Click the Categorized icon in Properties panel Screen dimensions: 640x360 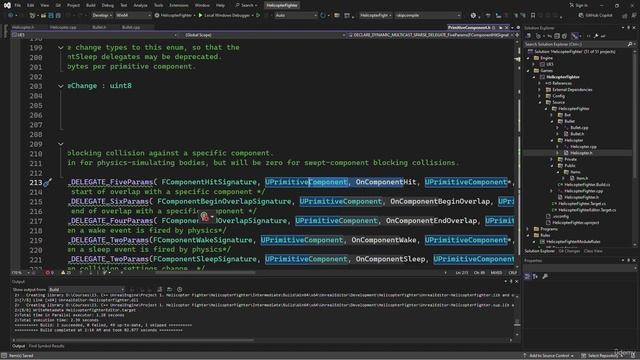pyautogui.click(x=528, y=276)
